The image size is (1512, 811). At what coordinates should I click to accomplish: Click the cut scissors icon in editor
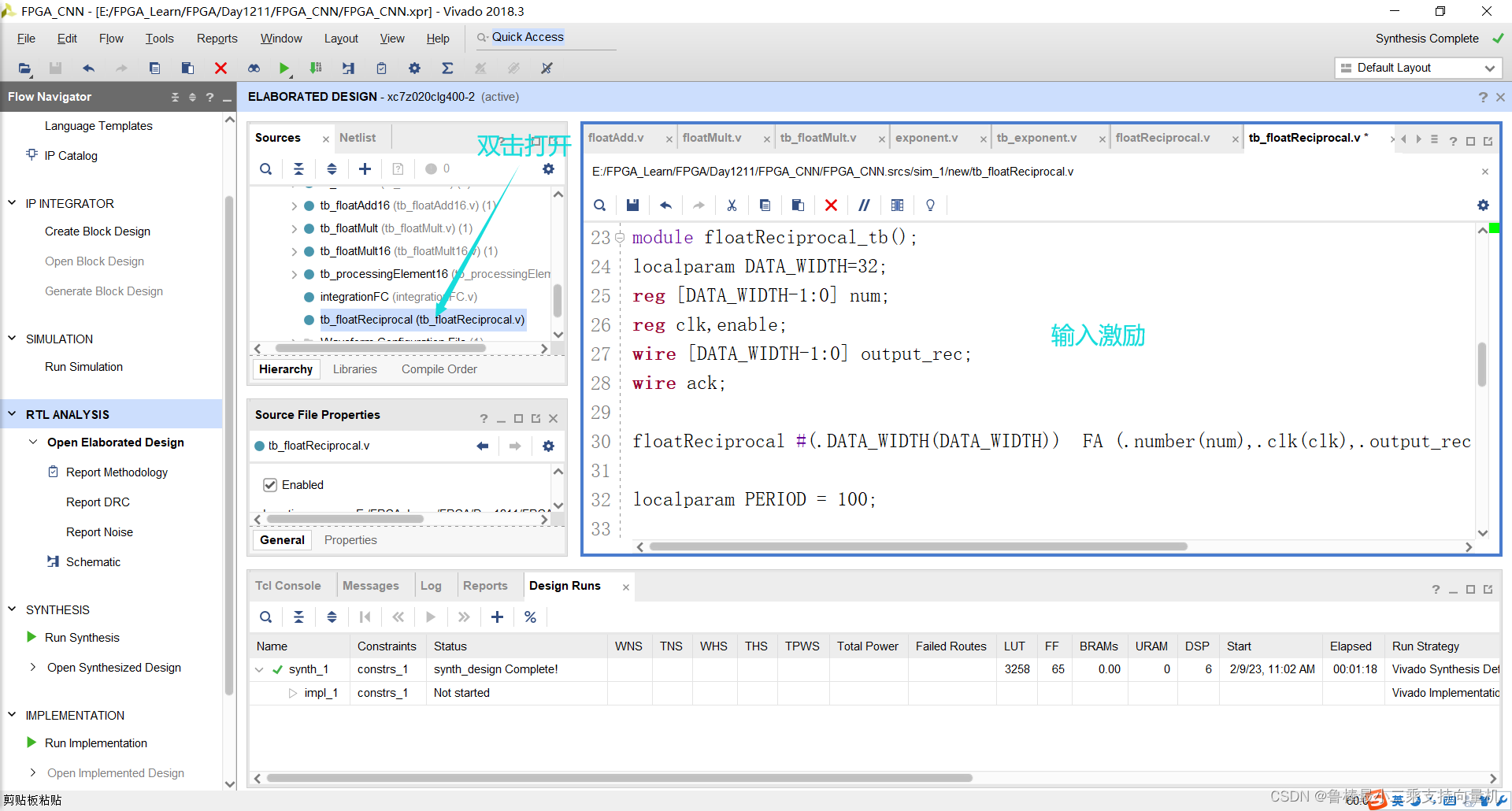tap(732, 205)
